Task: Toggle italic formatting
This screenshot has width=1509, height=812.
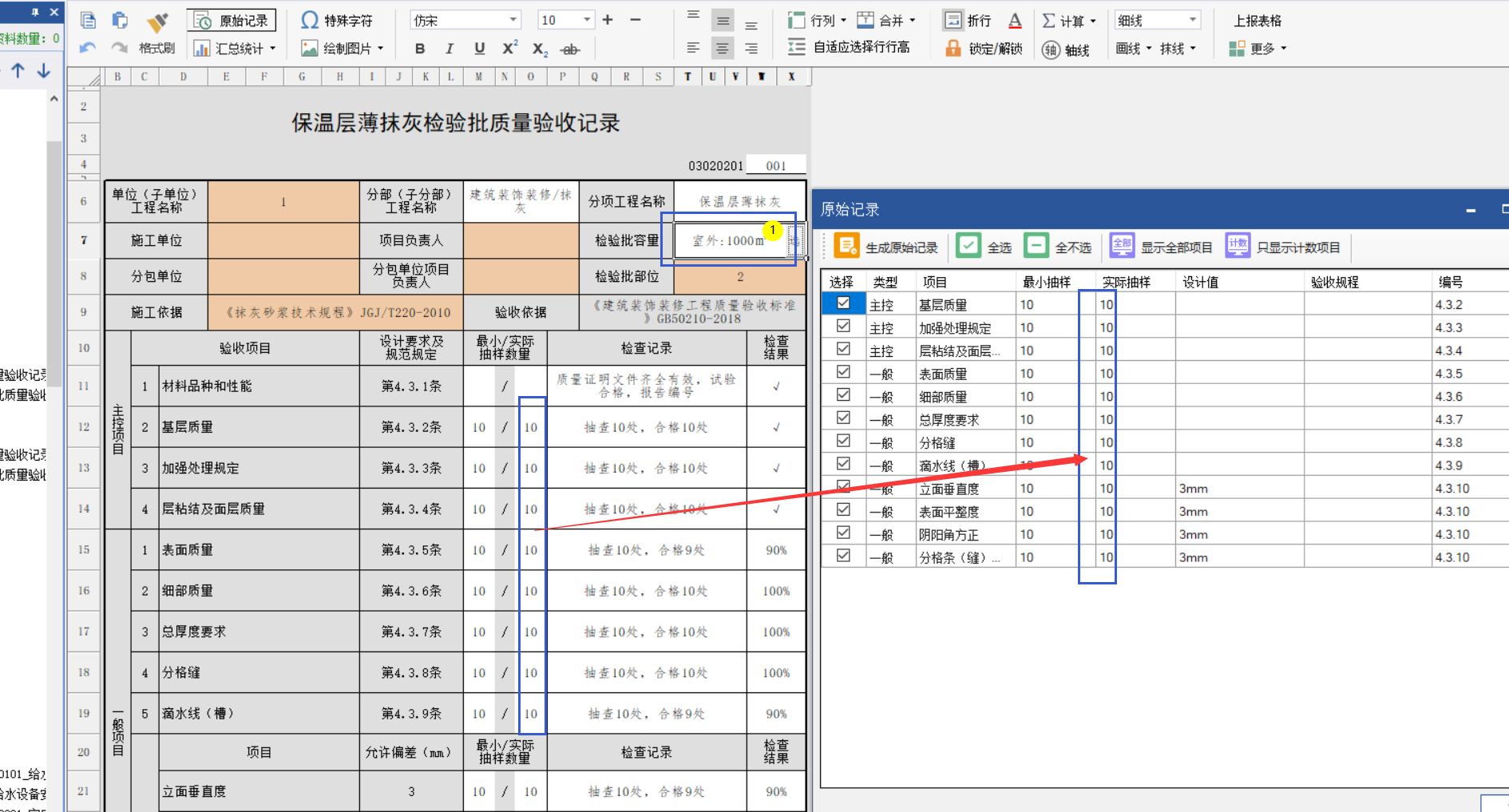Action: coord(450,49)
